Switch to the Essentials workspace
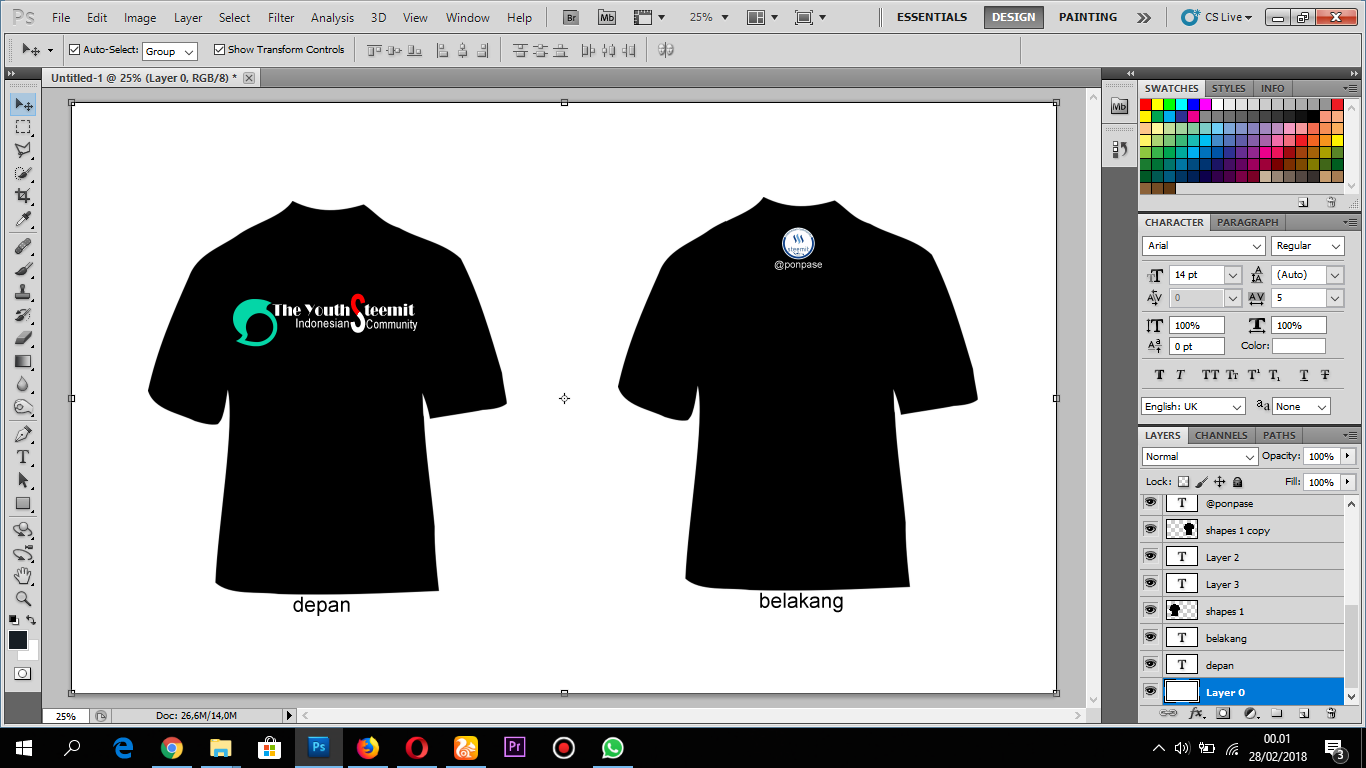The image size is (1366, 768). [x=932, y=18]
